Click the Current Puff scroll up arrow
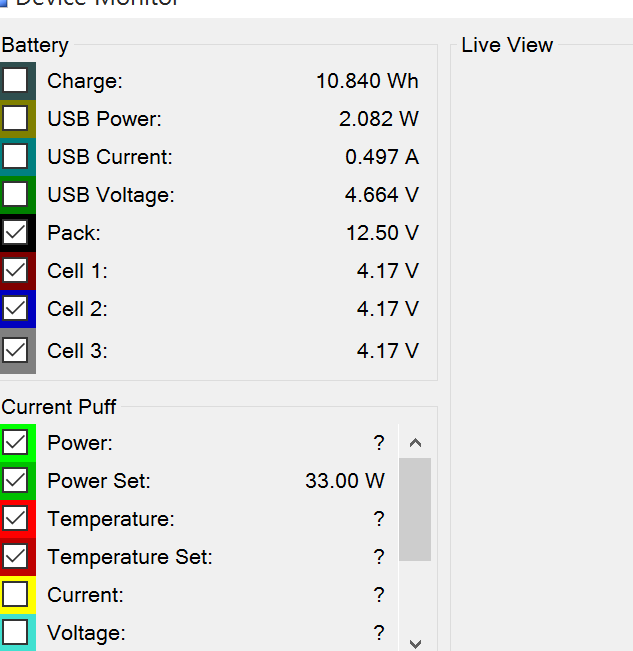The image size is (633, 651). click(x=416, y=442)
